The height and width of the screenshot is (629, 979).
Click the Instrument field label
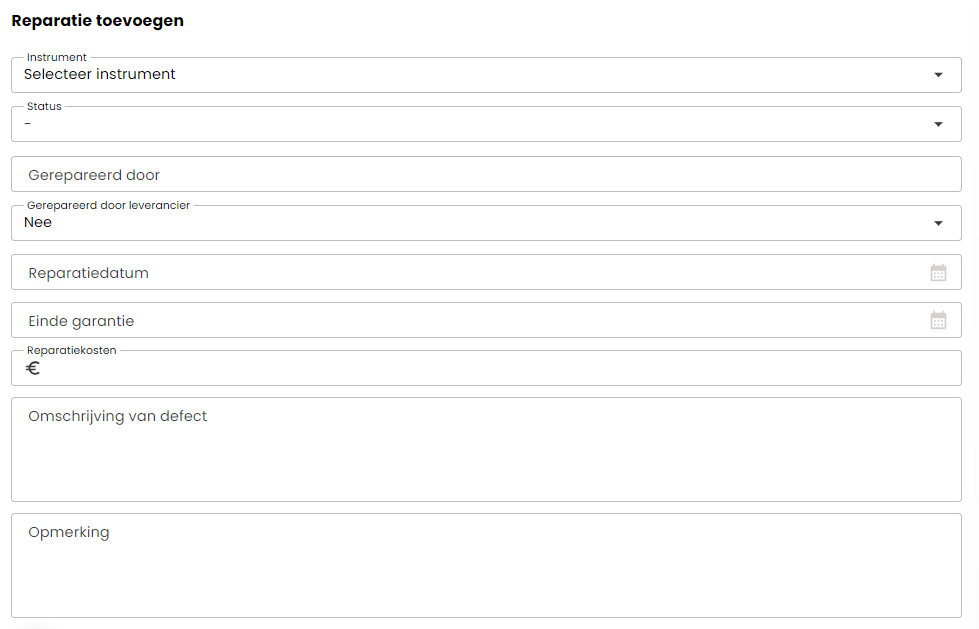pos(57,57)
